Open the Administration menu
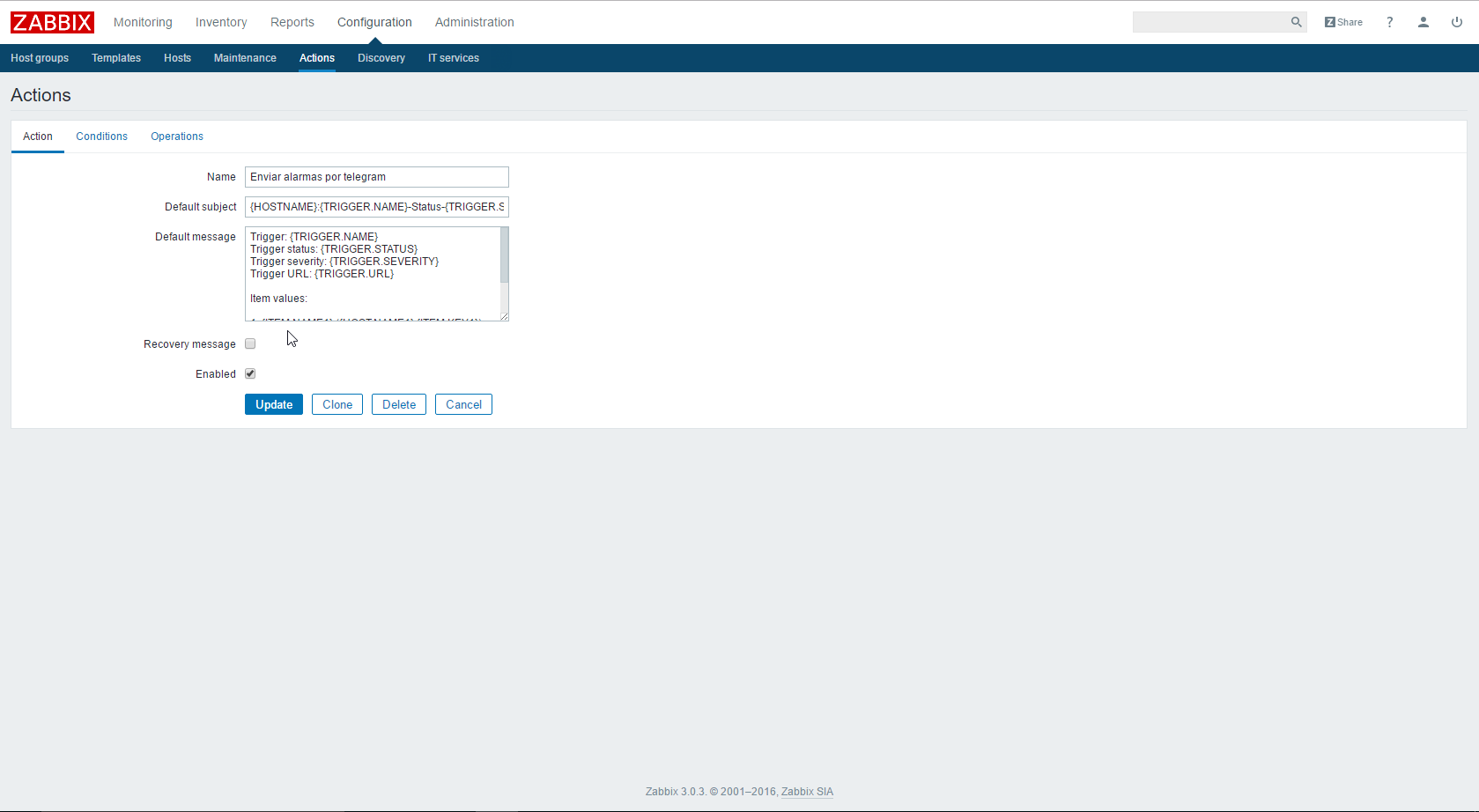Viewport: 1479px width, 812px height. pyautogui.click(x=474, y=22)
